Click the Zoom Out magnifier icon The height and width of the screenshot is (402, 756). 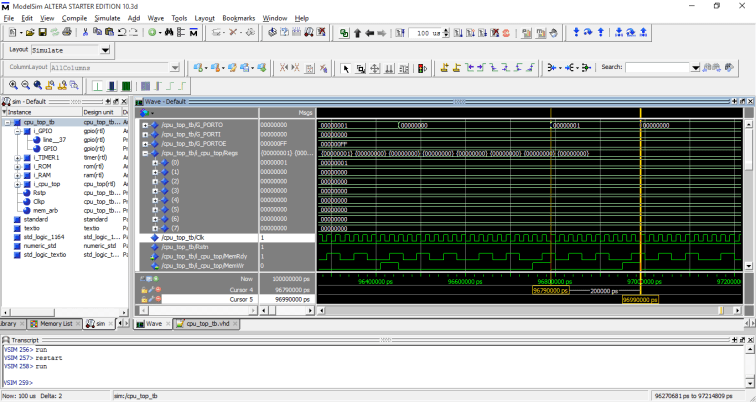[x=26, y=85]
